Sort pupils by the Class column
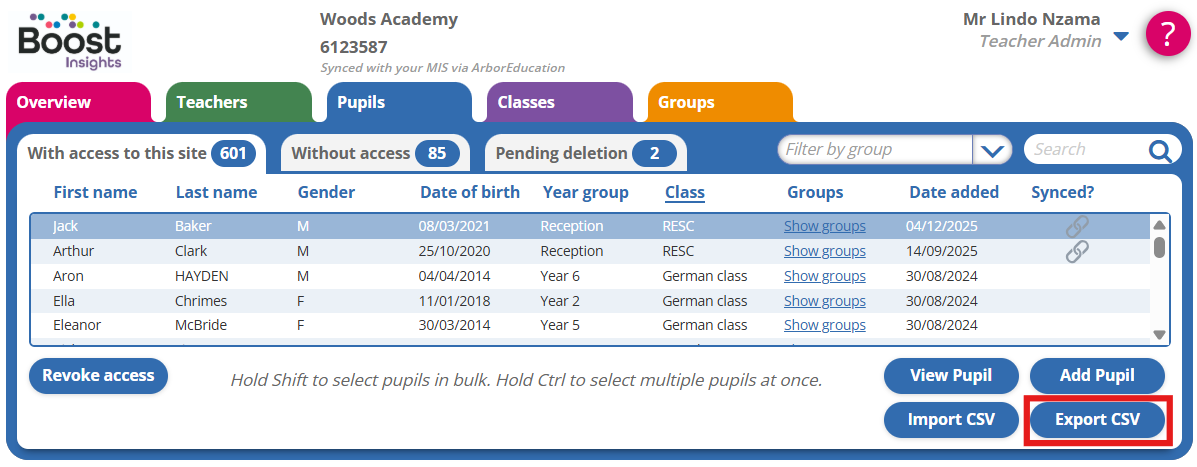This screenshot has width=1197, height=467. tap(684, 192)
